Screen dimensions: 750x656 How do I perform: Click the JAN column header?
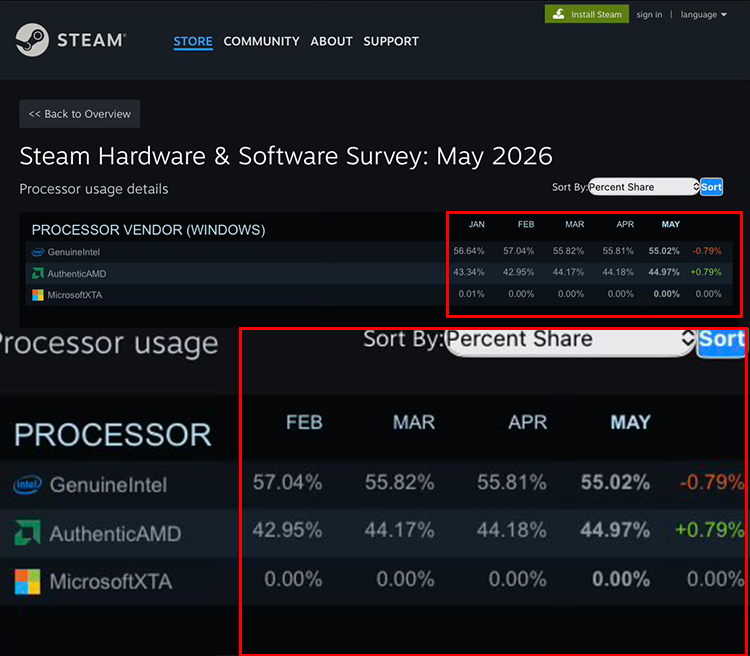476,224
